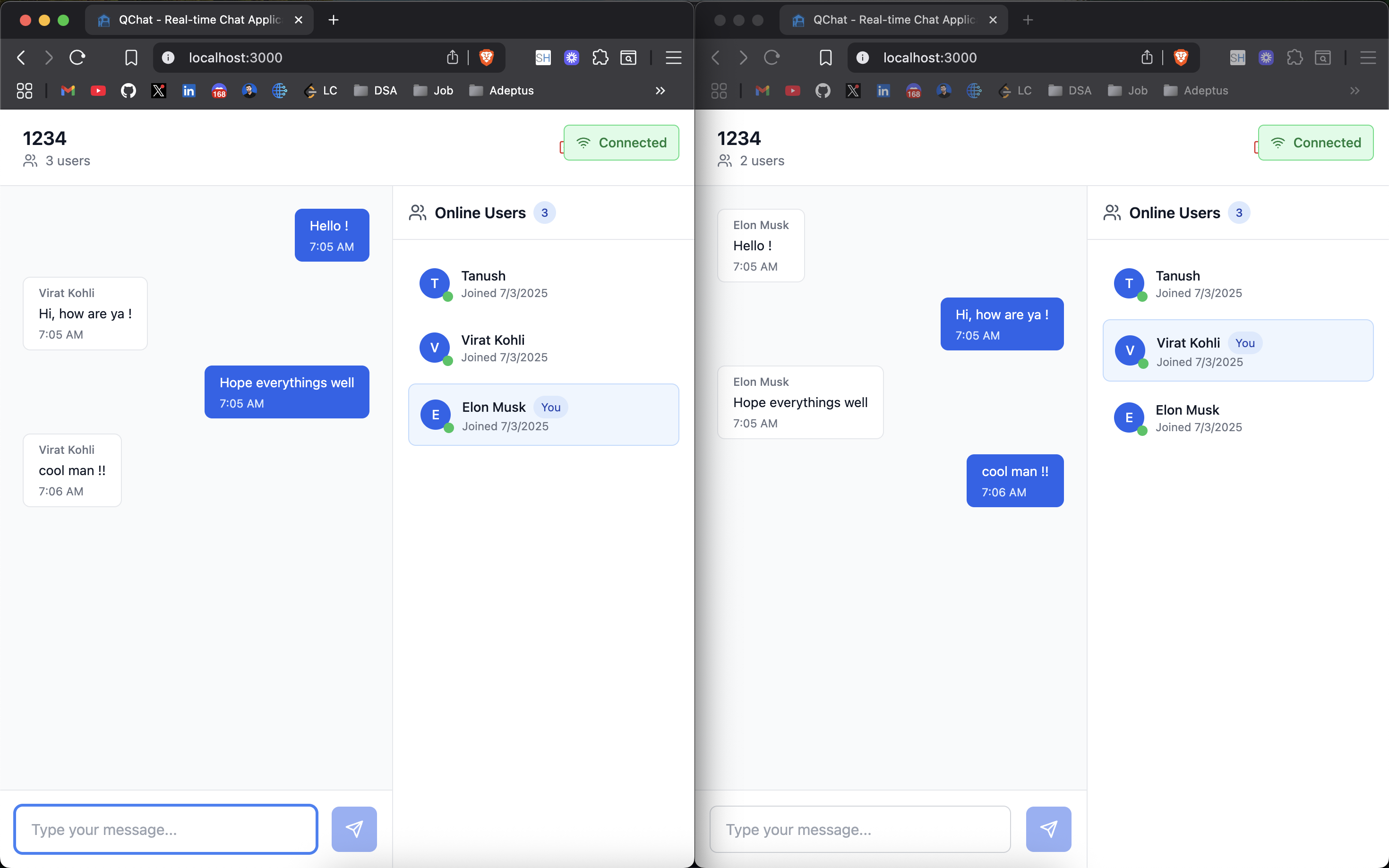This screenshot has height=868, width=1389.
Task: Reload the page in right browser window
Action: [x=772, y=58]
